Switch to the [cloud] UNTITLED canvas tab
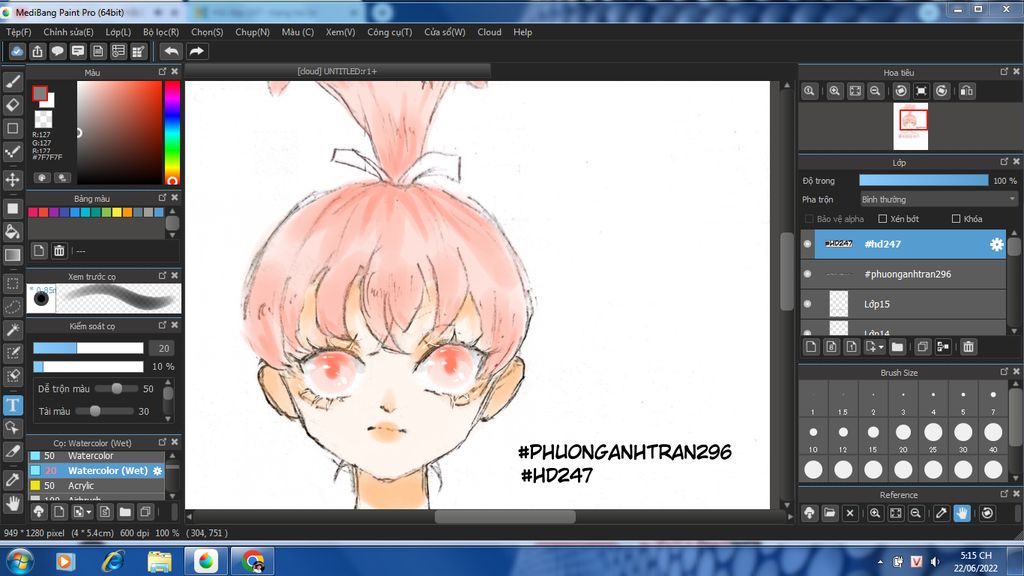The height and width of the screenshot is (576, 1024). (337, 71)
